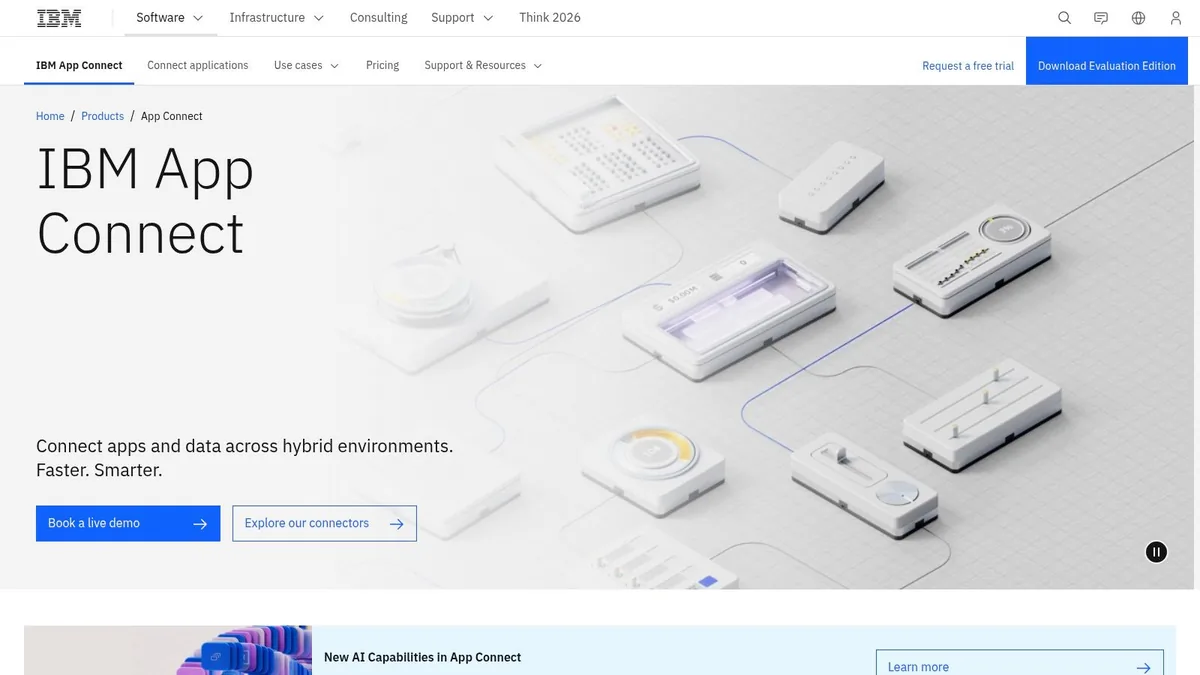Click Download Evaluation Edition button
The width and height of the screenshot is (1200, 675).
click(1107, 61)
